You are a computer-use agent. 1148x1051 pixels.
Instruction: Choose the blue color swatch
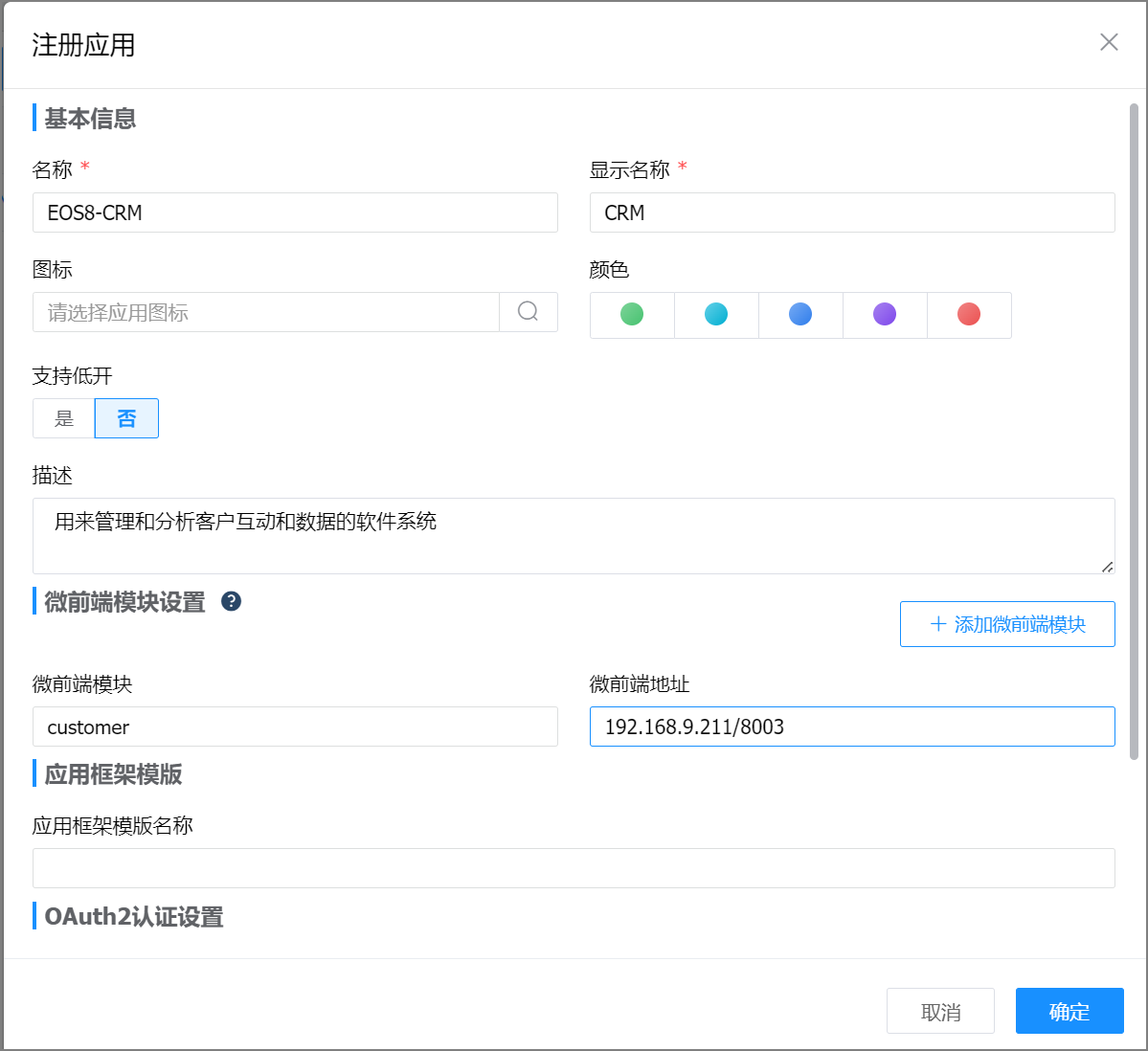(x=800, y=315)
